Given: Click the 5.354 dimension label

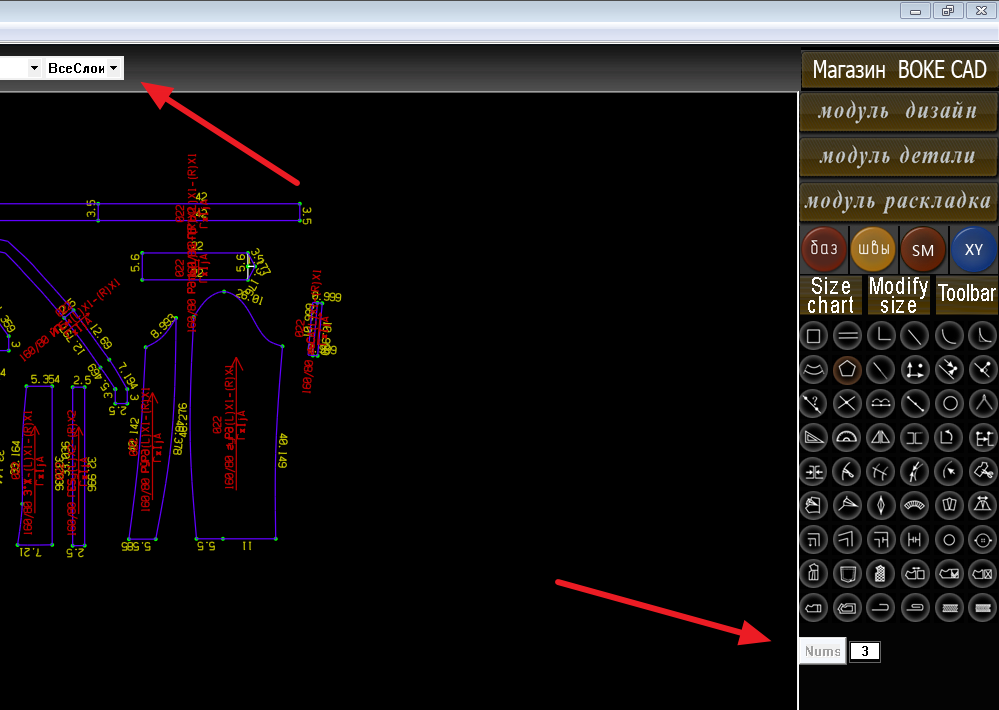Looking at the screenshot, I should click(x=45, y=379).
